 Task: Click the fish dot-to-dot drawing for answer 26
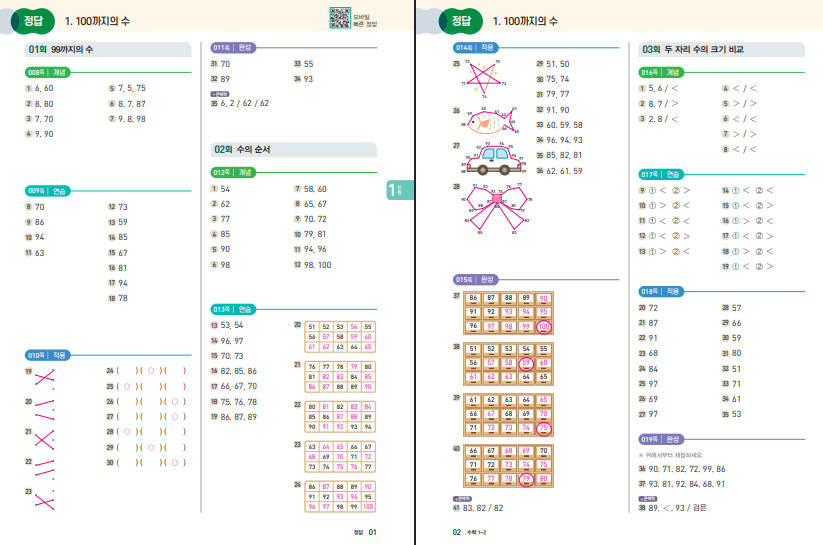491,122
